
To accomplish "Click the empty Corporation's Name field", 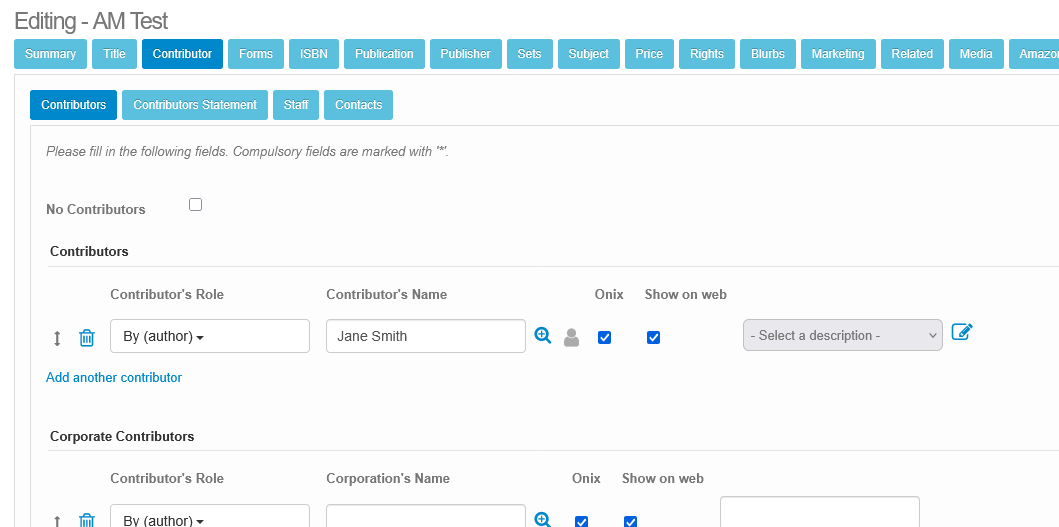I will [x=425, y=516].
